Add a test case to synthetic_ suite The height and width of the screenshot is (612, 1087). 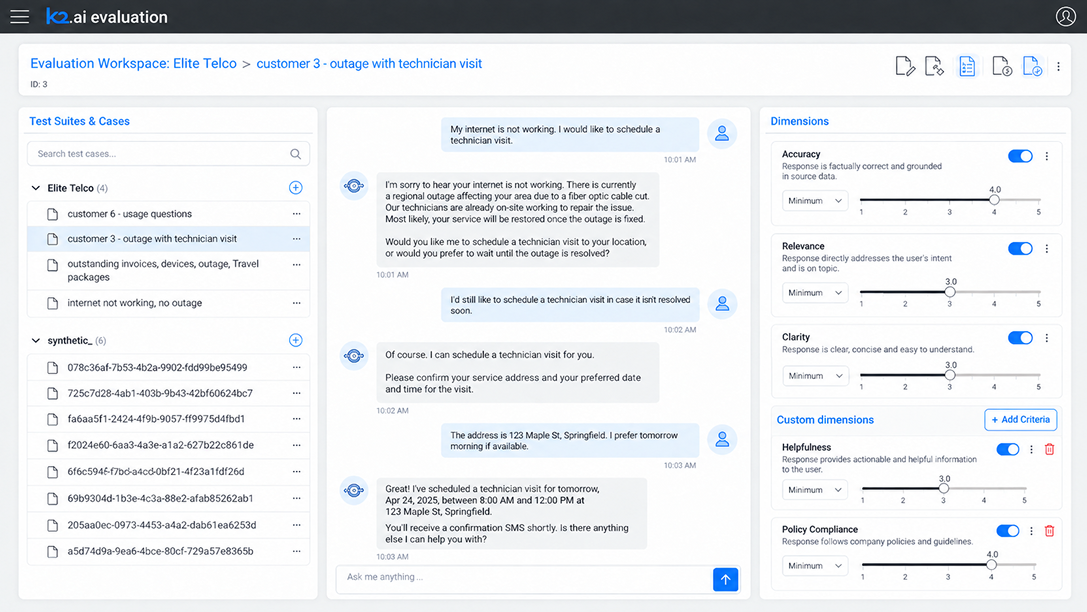pos(295,340)
